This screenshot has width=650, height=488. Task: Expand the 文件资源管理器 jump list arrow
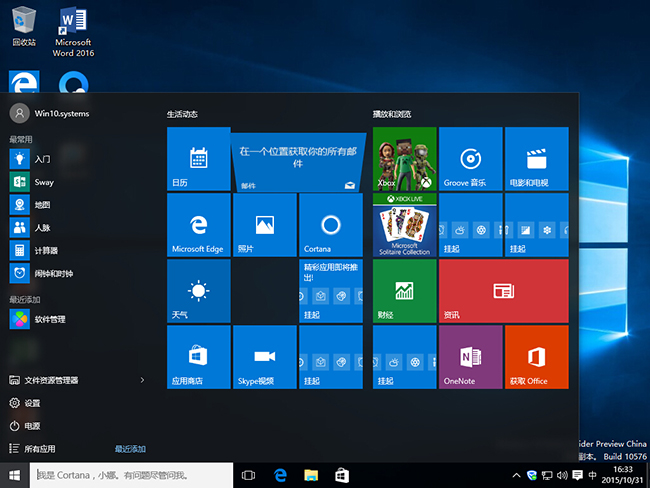(x=142, y=380)
